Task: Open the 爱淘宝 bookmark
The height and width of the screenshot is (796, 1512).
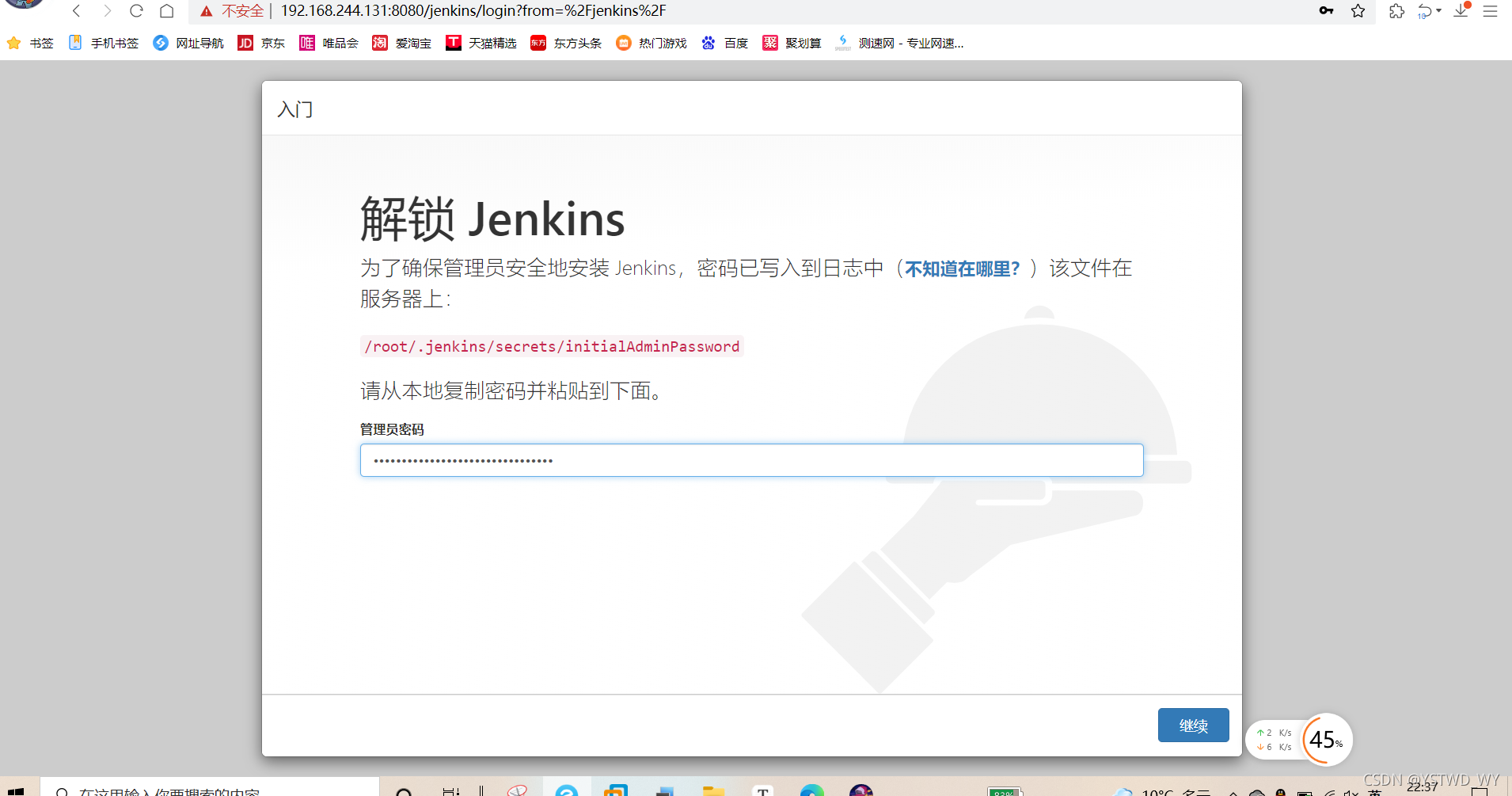Action: (402, 43)
